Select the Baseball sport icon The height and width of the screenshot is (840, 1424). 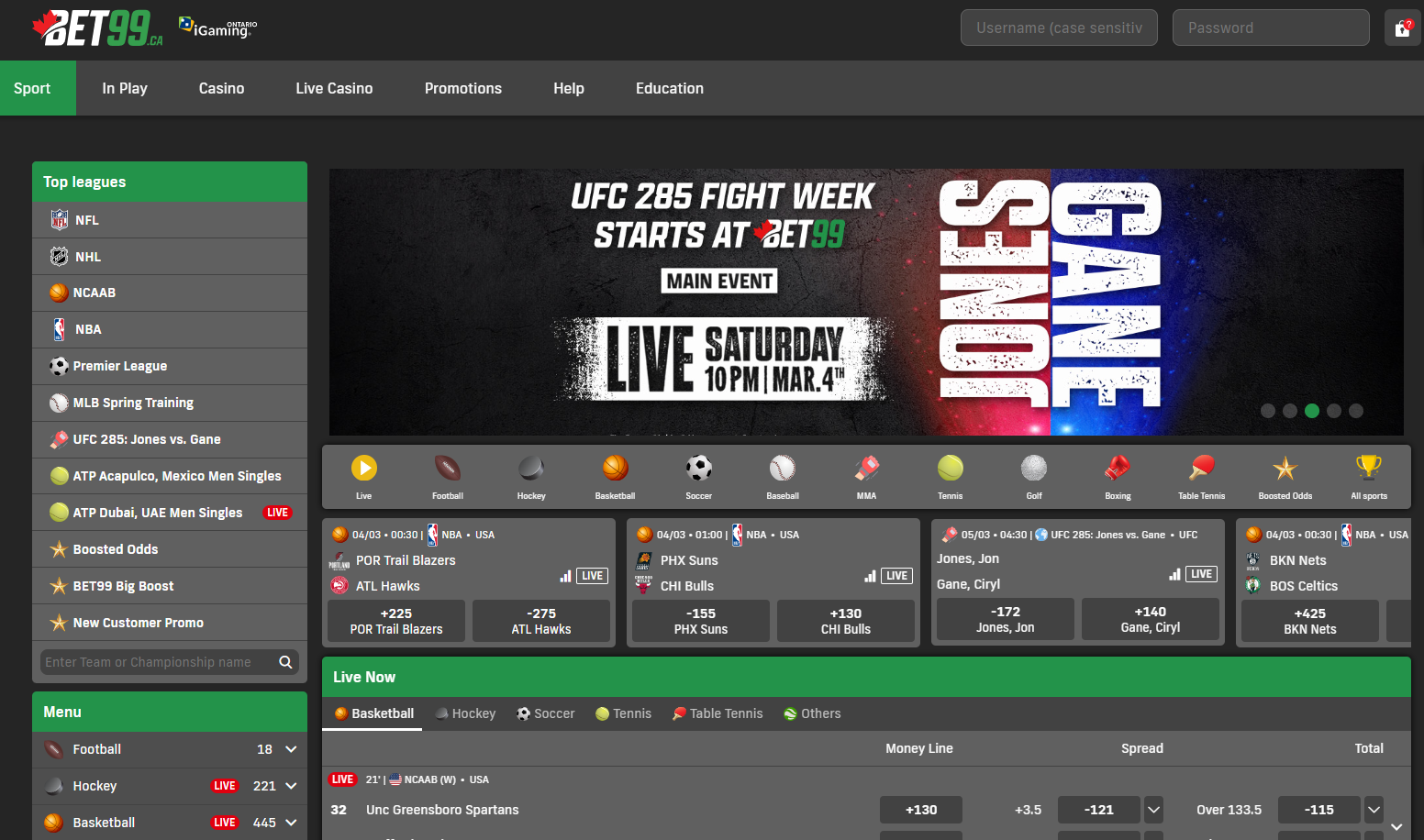tap(783, 469)
